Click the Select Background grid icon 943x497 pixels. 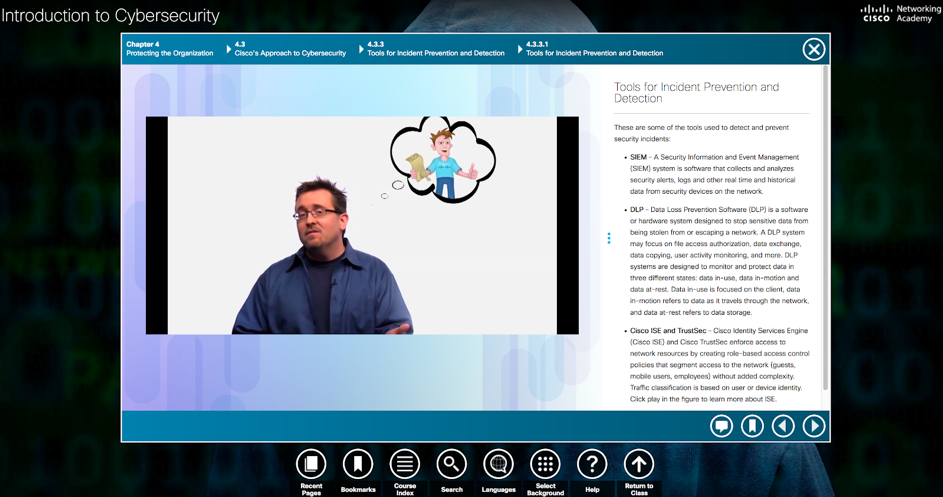pos(545,464)
